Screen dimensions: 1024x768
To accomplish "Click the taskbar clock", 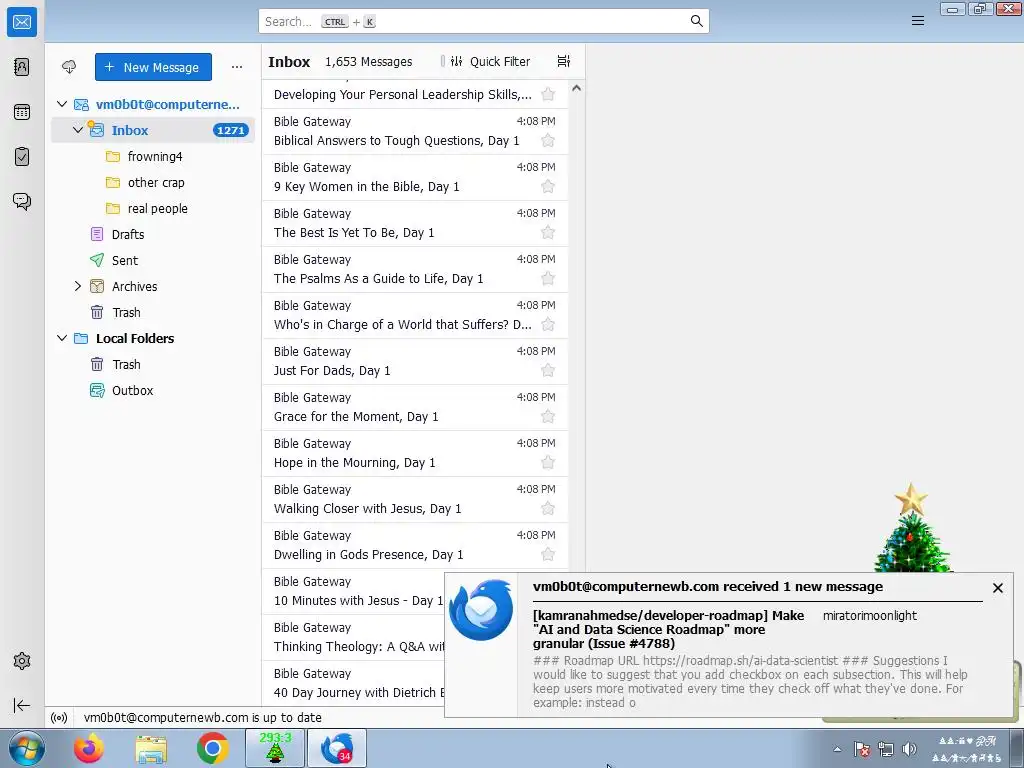I will tap(967, 749).
